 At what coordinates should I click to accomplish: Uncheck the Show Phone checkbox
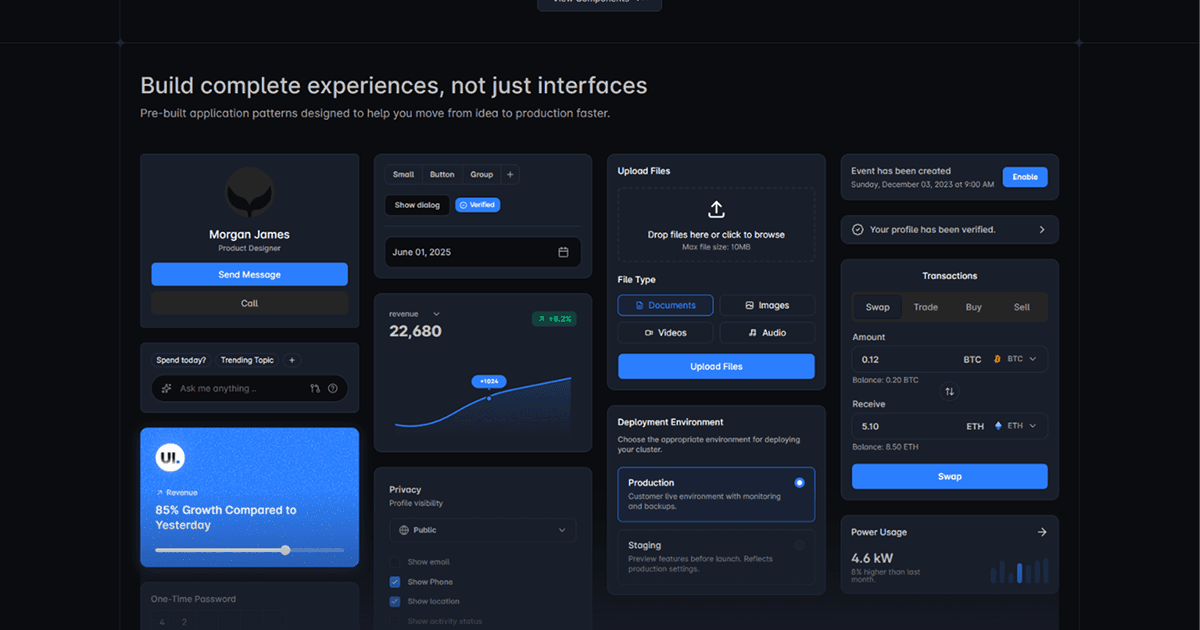[x=395, y=582]
